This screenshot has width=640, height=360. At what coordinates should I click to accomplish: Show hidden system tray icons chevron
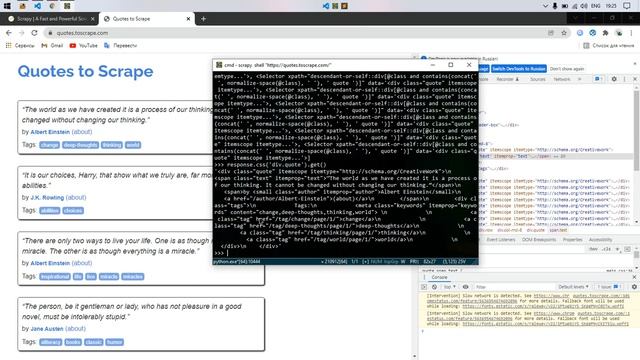coord(545,6)
